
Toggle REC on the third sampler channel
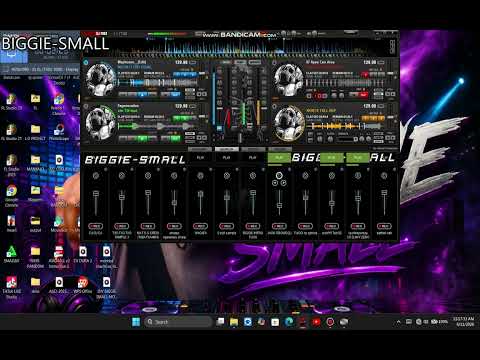click(148, 226)
